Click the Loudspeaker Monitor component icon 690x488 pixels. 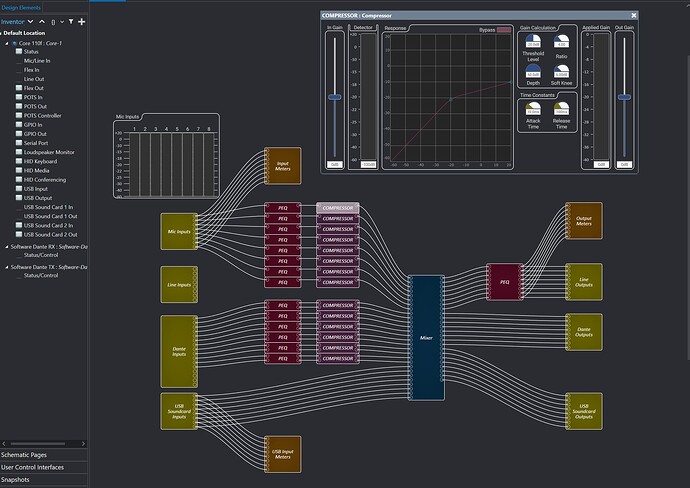[x=19, y=152]
